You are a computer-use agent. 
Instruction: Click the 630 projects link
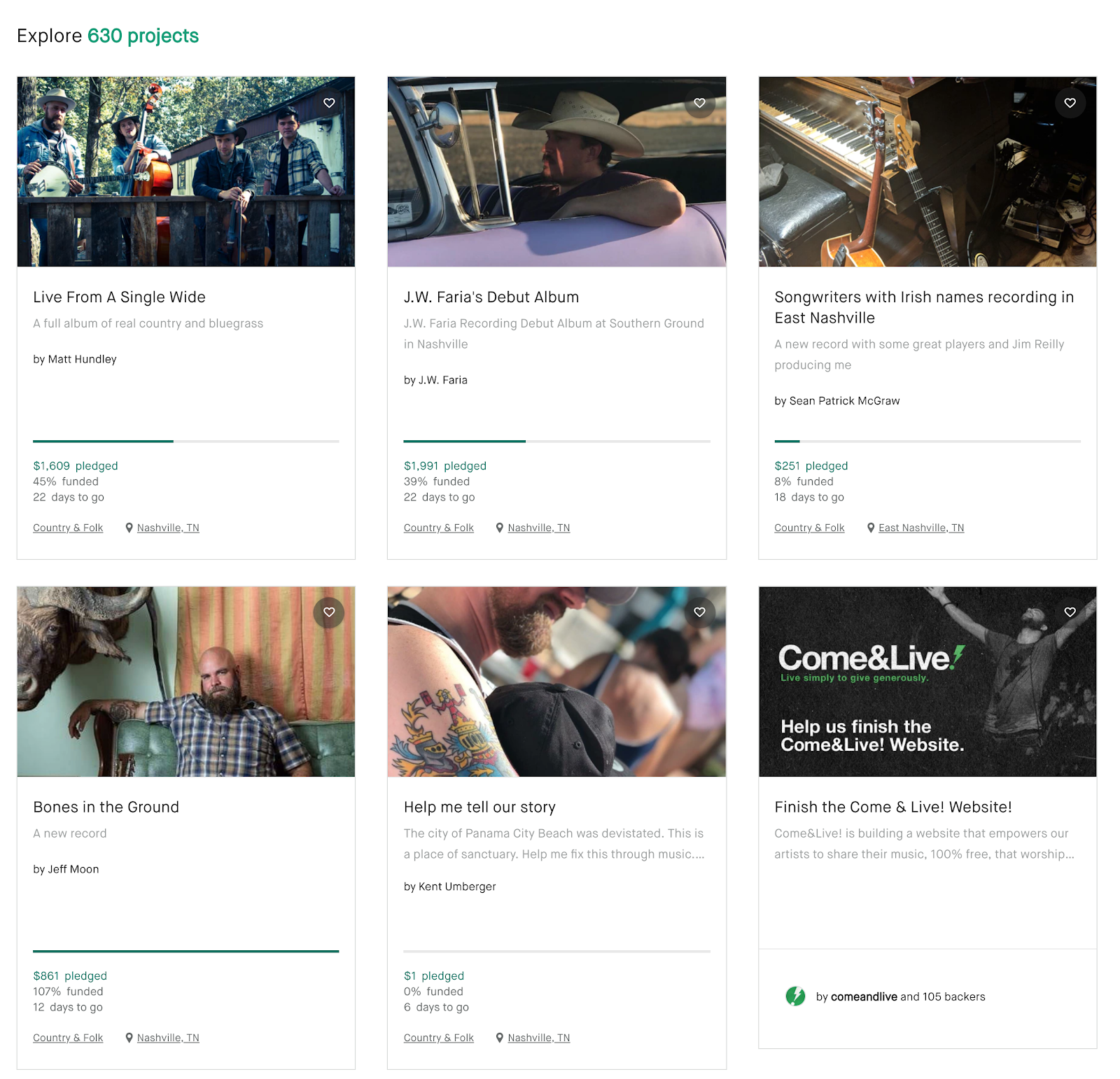[143, 36]
